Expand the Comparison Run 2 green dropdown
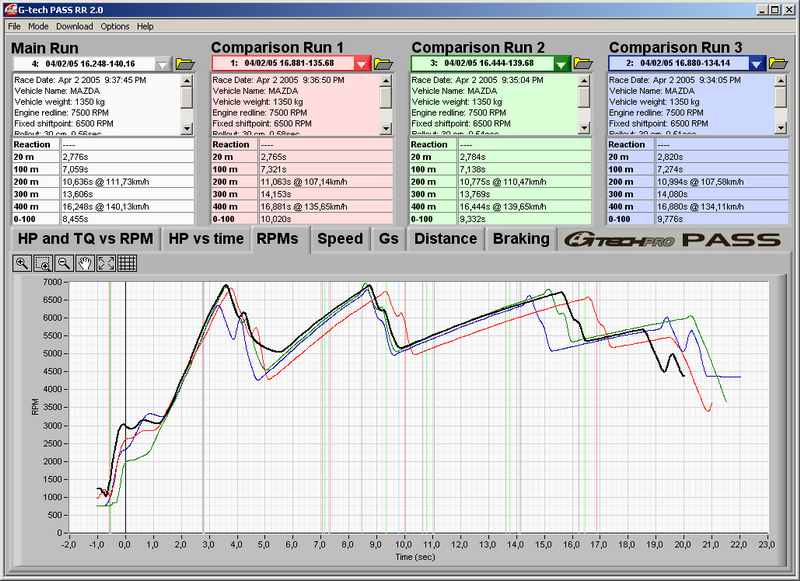This screenshot has width=800, height=581. (561, 64)
